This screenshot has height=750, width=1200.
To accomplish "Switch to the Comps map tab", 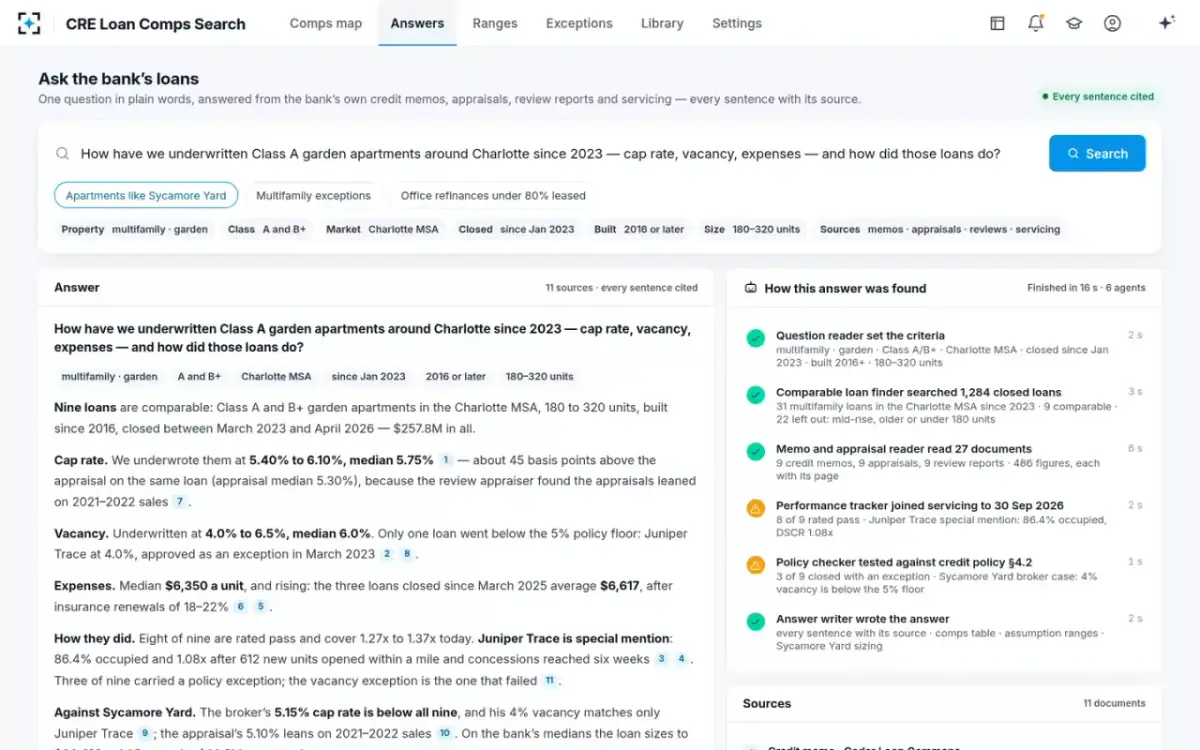I will click(326, 23).
